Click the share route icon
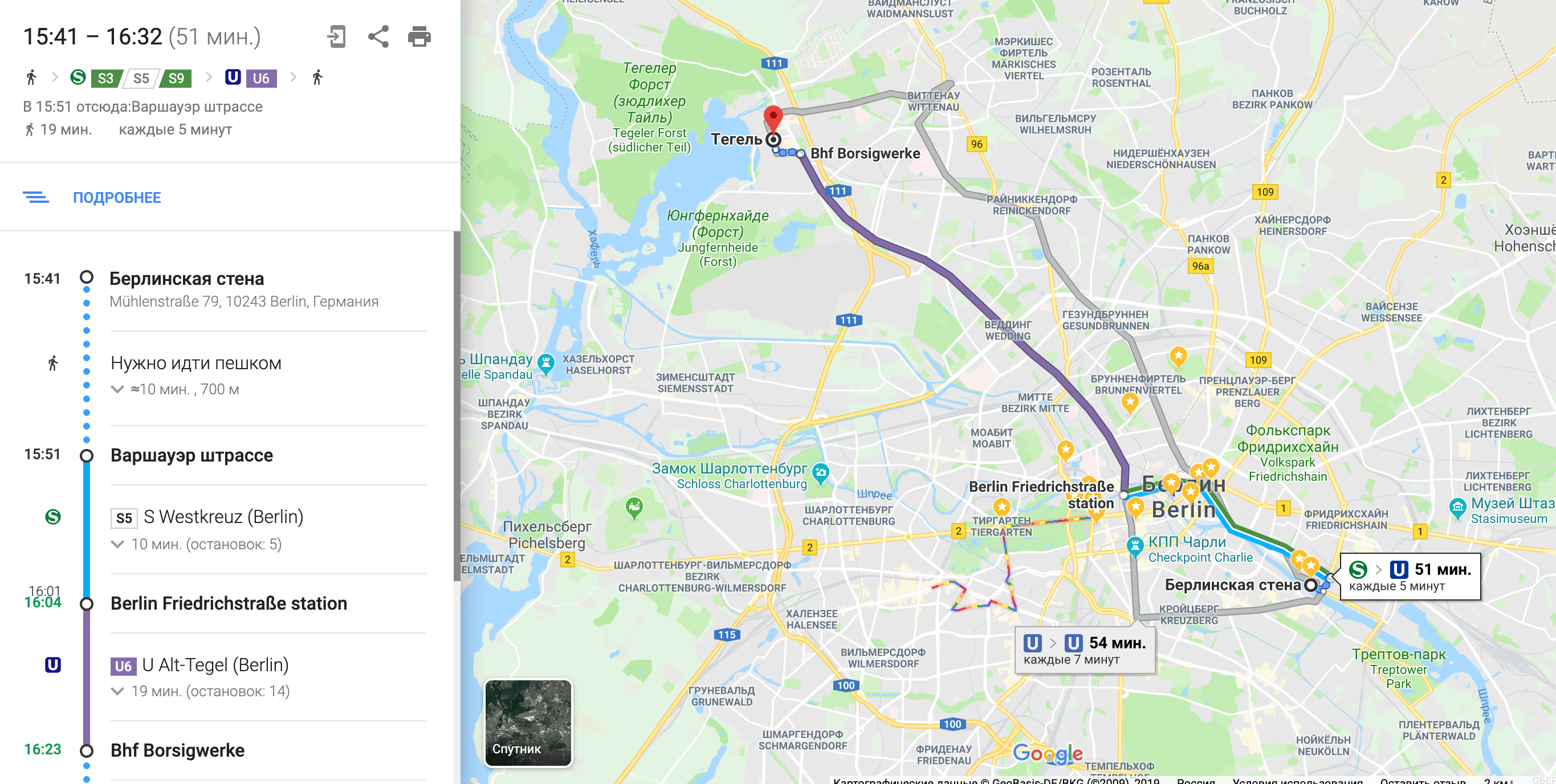1556x784 pixels. (x=378, y=37)
